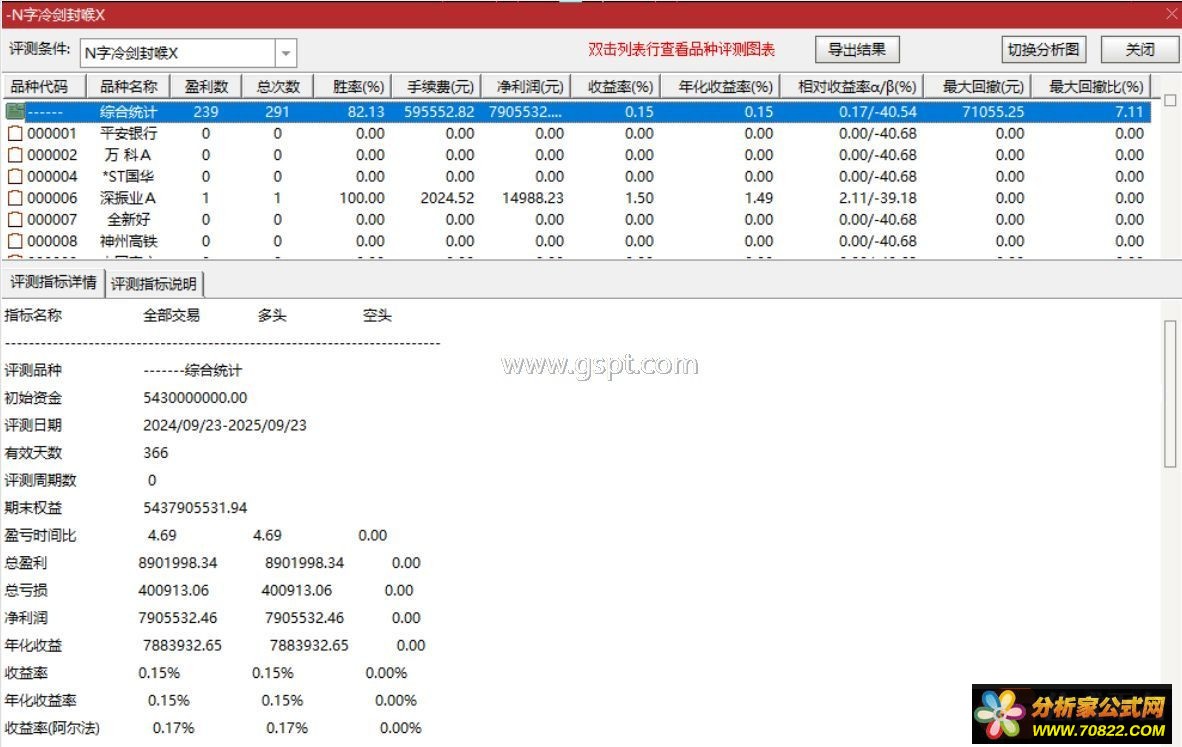The image size is (1182, 747).
Task: Click the 导出结果 button
Action: click(x=857, y=50)
